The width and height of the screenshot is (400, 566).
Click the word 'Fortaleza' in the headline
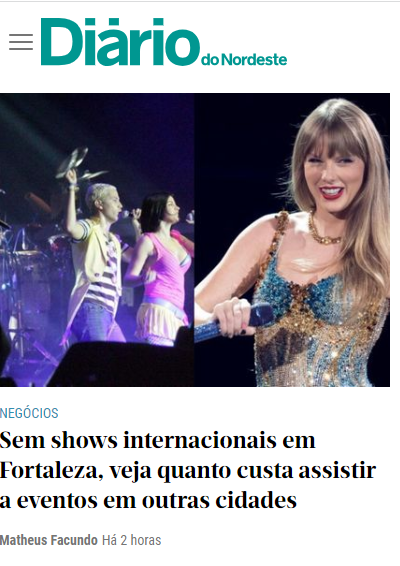click(x=50, y=471)
